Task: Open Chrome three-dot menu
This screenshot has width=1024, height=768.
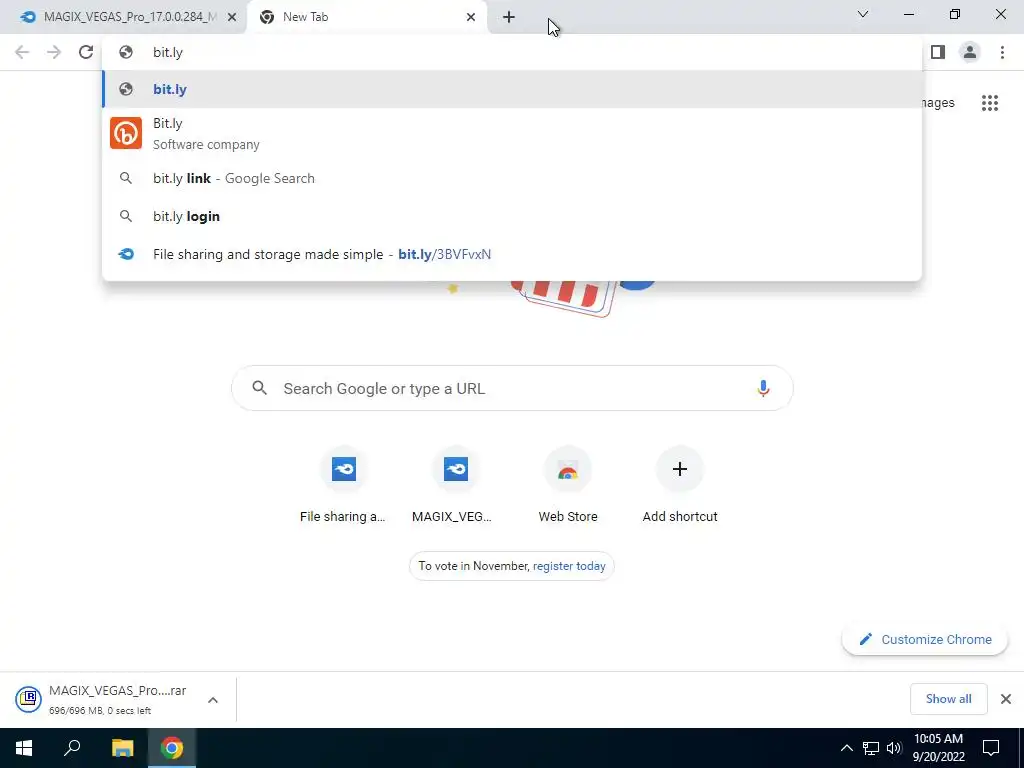Action: click(1002, 52)
